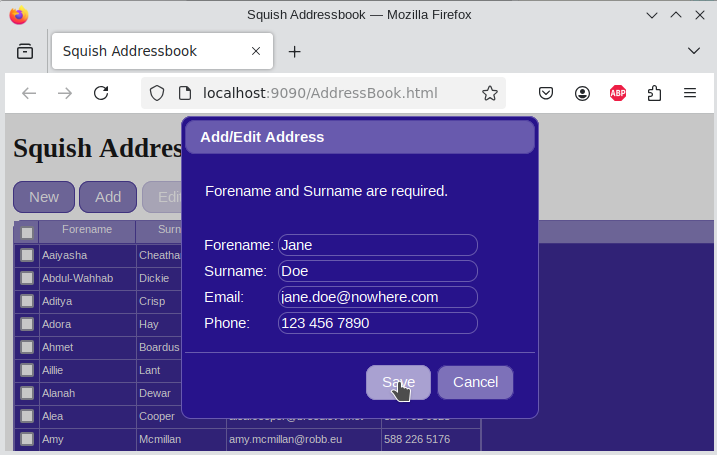The width and height of the screenshot is (717, 455).
Task: Click the Add/Edit Address dialog title
Action: point(262,137)
